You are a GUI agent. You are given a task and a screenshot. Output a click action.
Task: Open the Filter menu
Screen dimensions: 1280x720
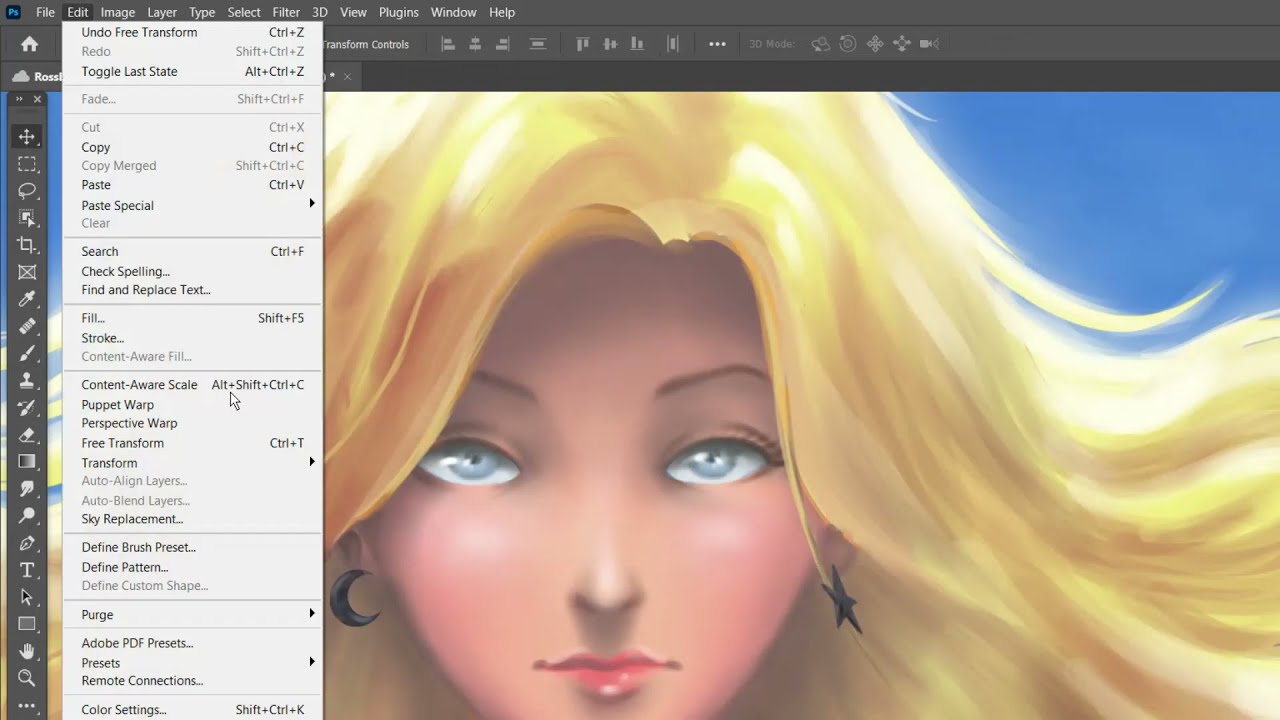(286, 12)
